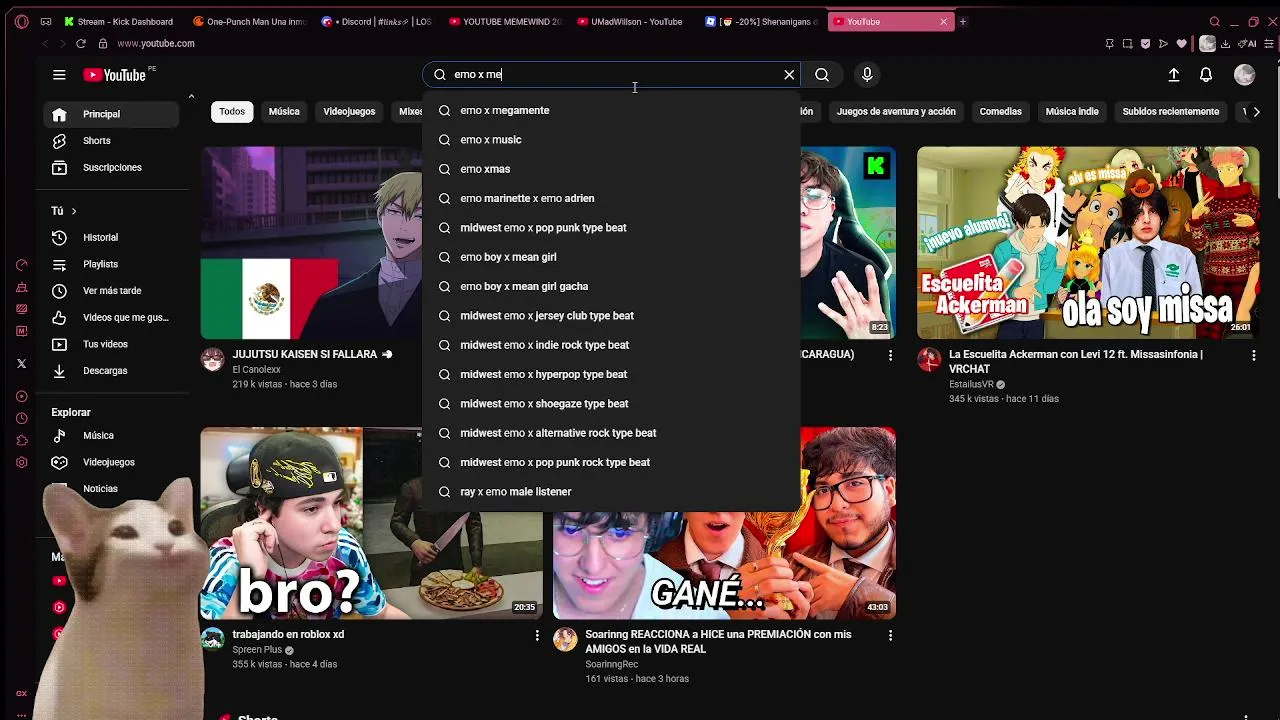The height and width of the screenshot is (720, 1280).
Task: Reload the page with refresh icon
Action: click(81, 44)
